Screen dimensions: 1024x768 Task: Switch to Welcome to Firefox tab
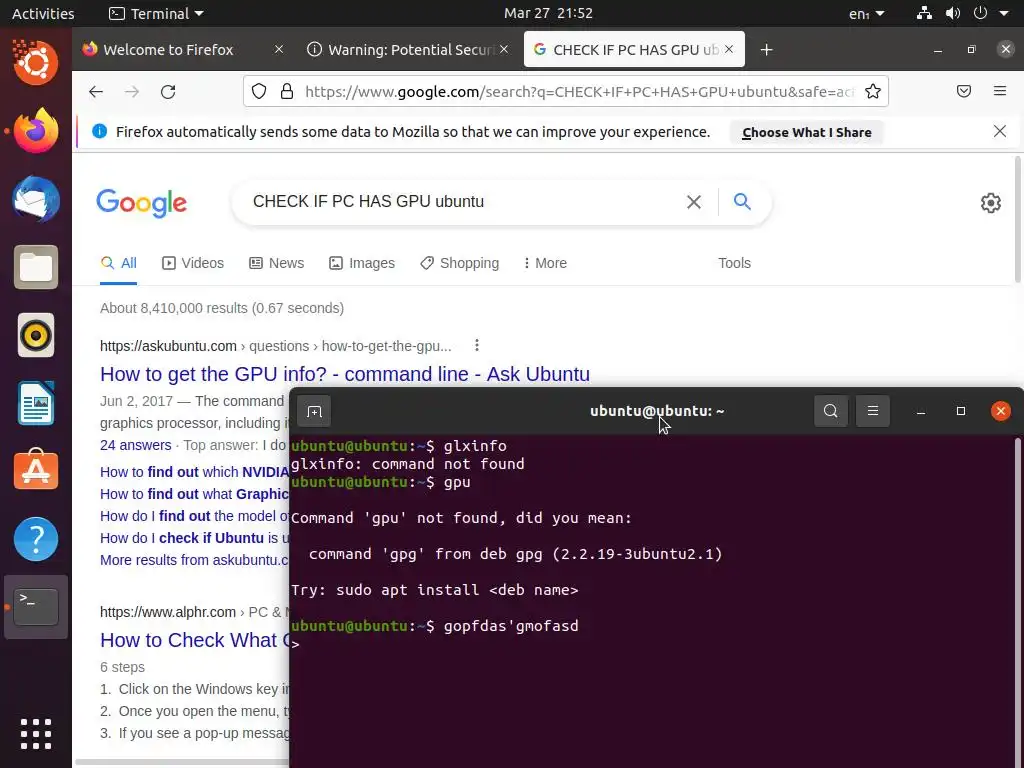[x=168, y=50]
